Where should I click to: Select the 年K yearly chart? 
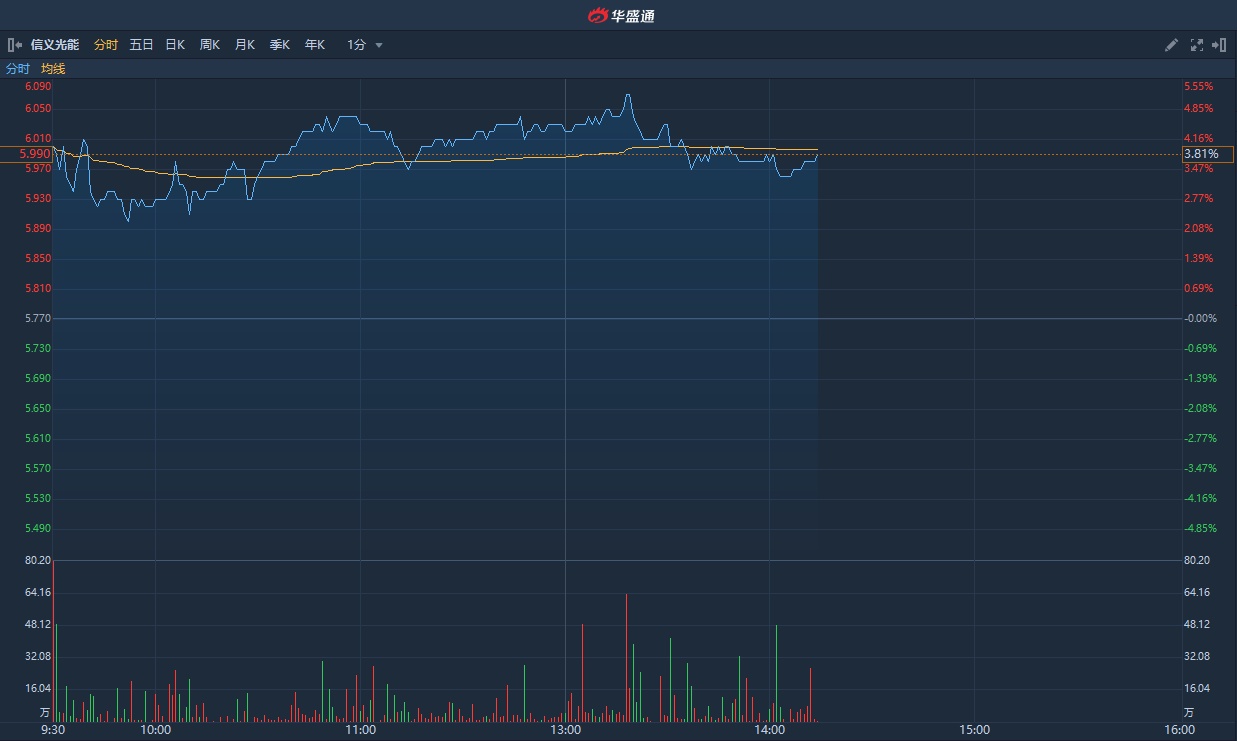point(314,45)
